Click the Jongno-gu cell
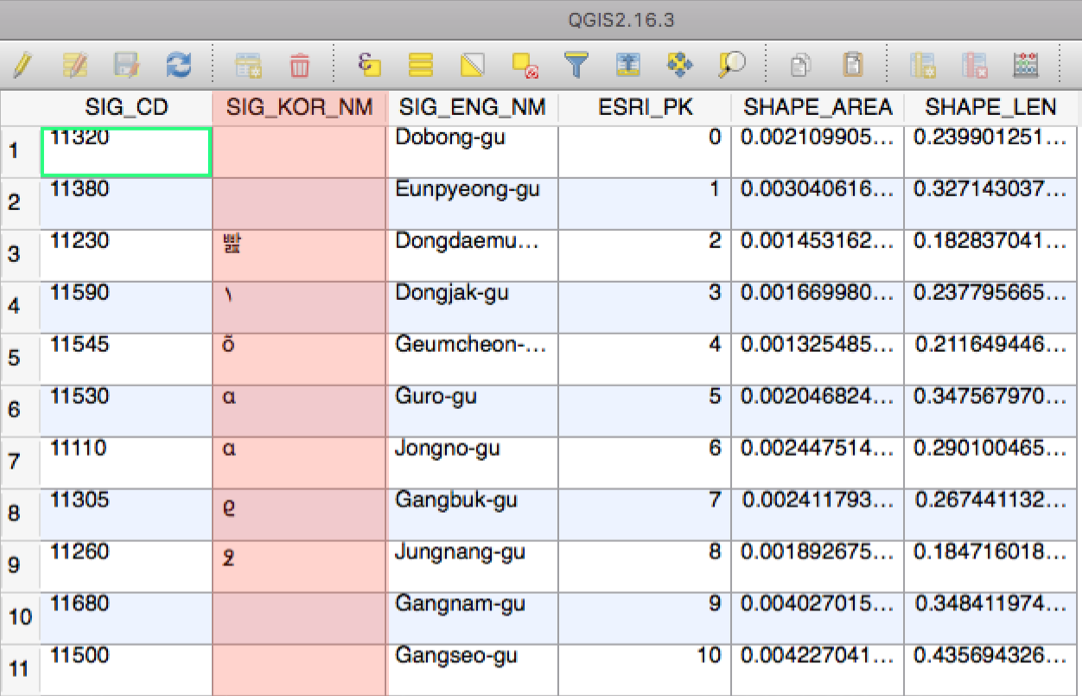The height and width of the screenshot is (696, 1082). click(x=472, y=462)
